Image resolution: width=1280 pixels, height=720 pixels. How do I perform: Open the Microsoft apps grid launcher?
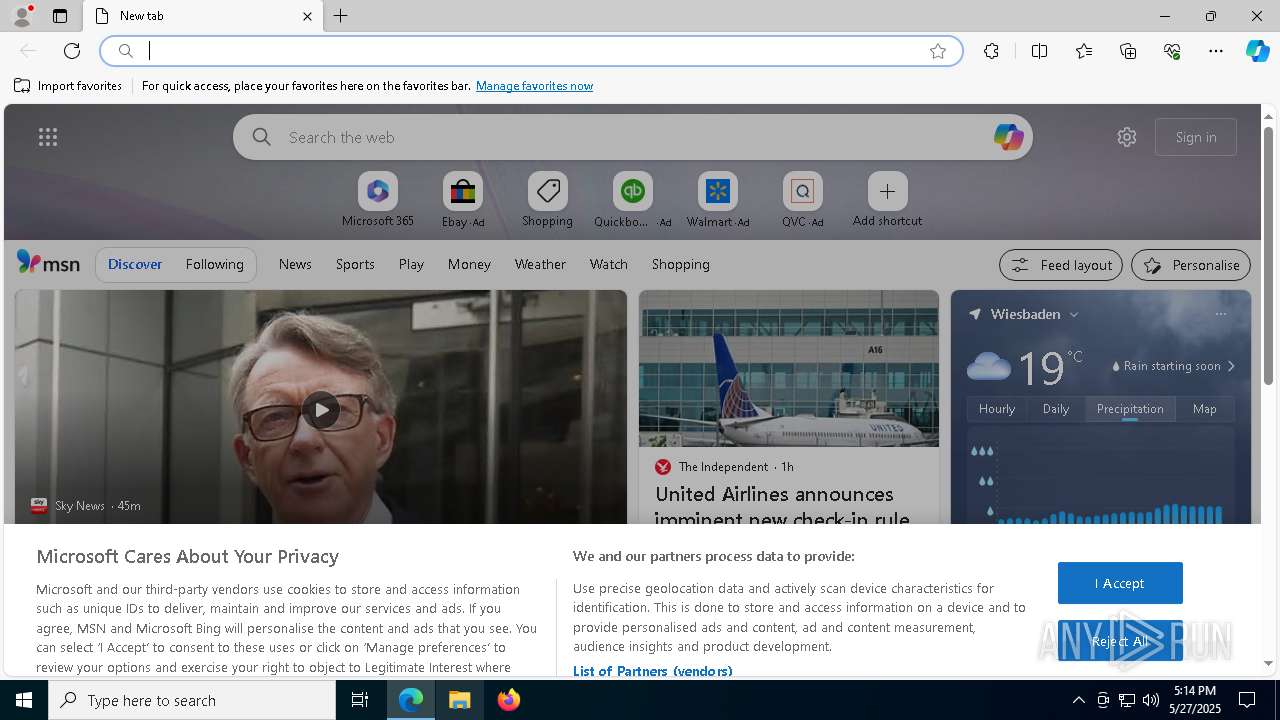pos(48,137)
